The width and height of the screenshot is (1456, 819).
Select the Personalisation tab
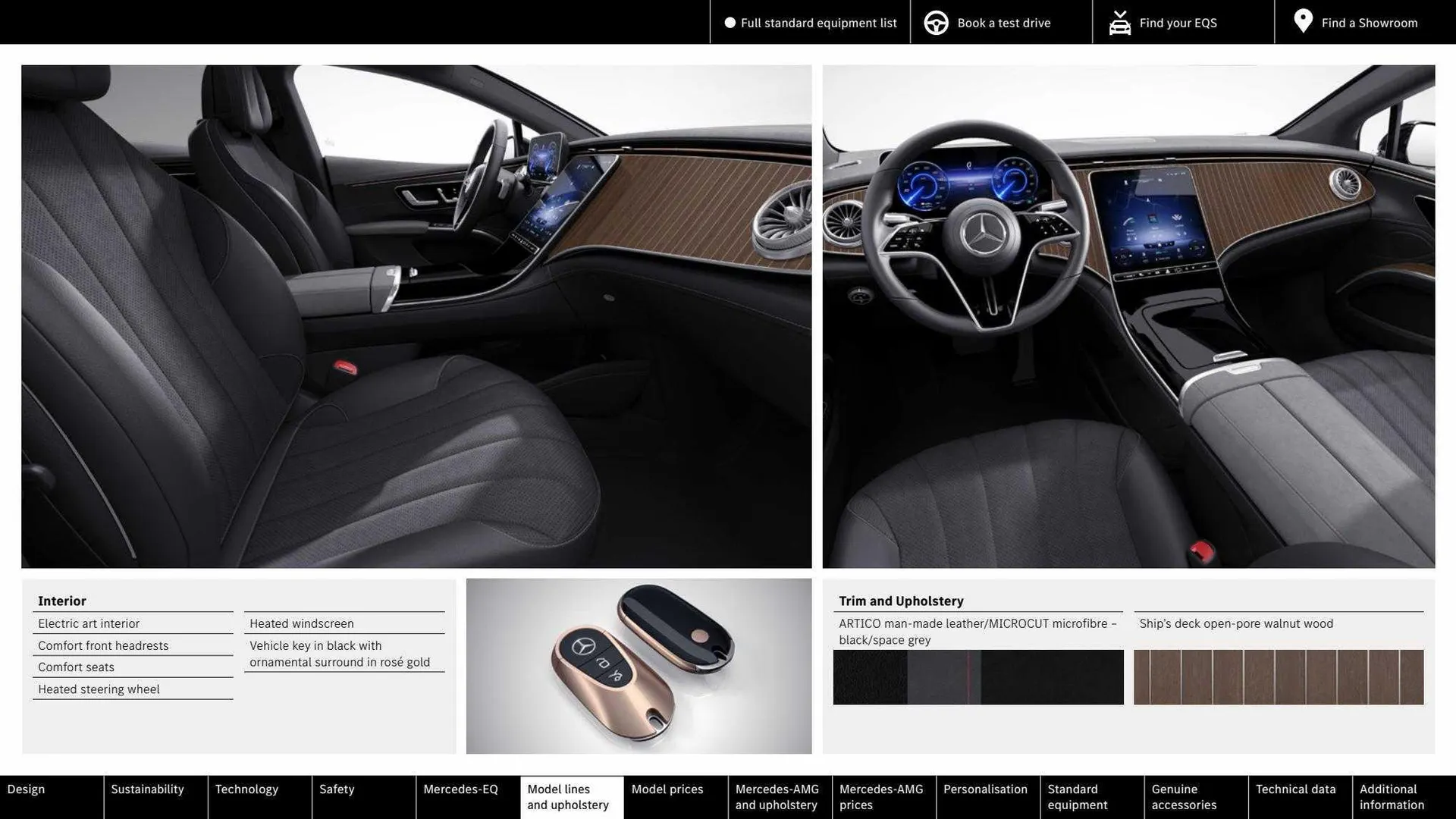pos(985,789)
